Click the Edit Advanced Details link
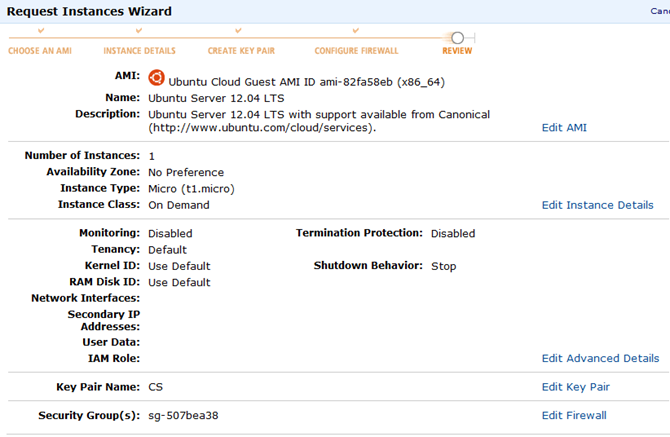The height and width of the screenshot is (437, 670). tap(600, 358)
